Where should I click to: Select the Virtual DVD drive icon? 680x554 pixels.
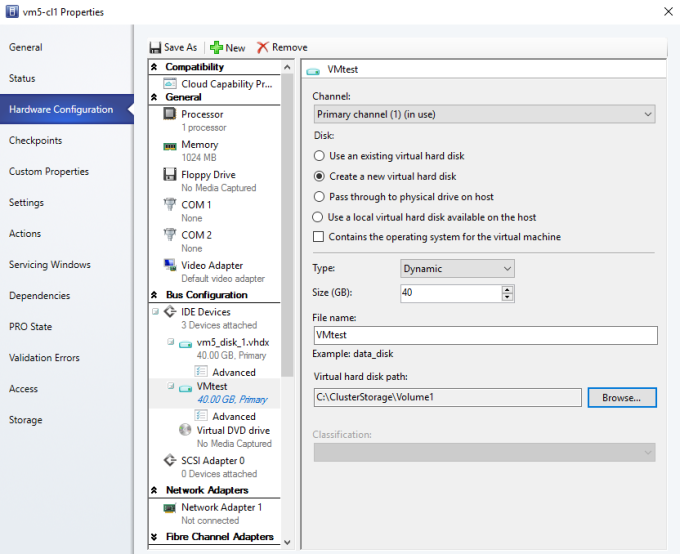(186, 430)
